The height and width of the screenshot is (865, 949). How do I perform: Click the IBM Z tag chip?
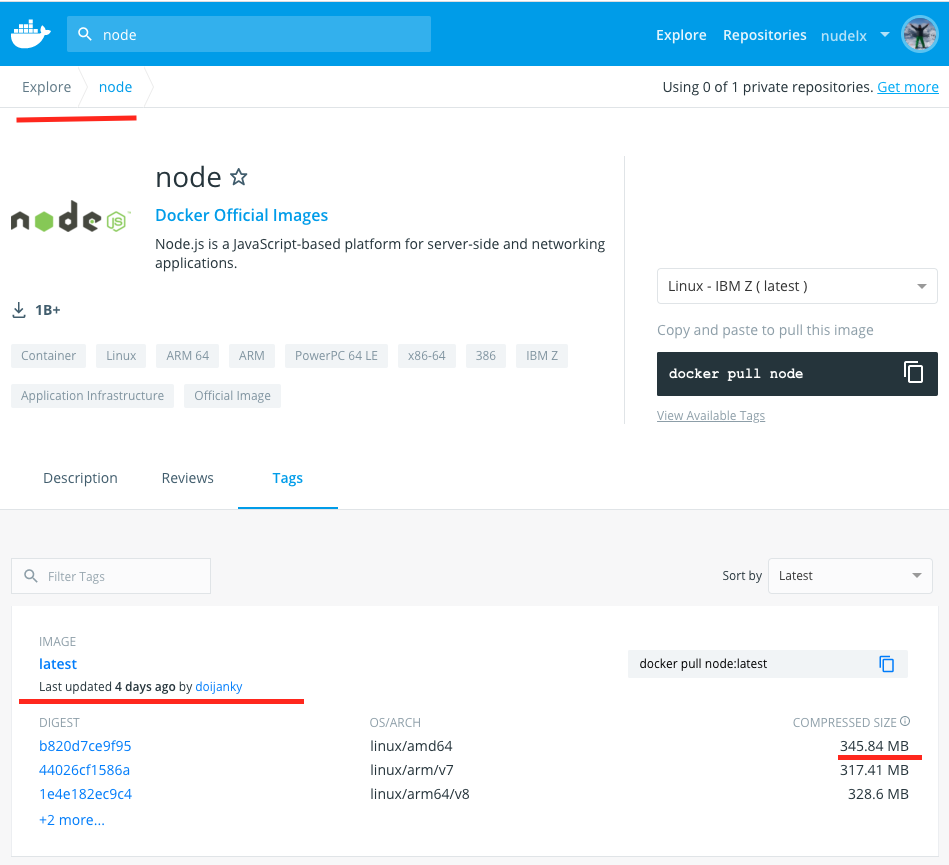coord(542,356)
